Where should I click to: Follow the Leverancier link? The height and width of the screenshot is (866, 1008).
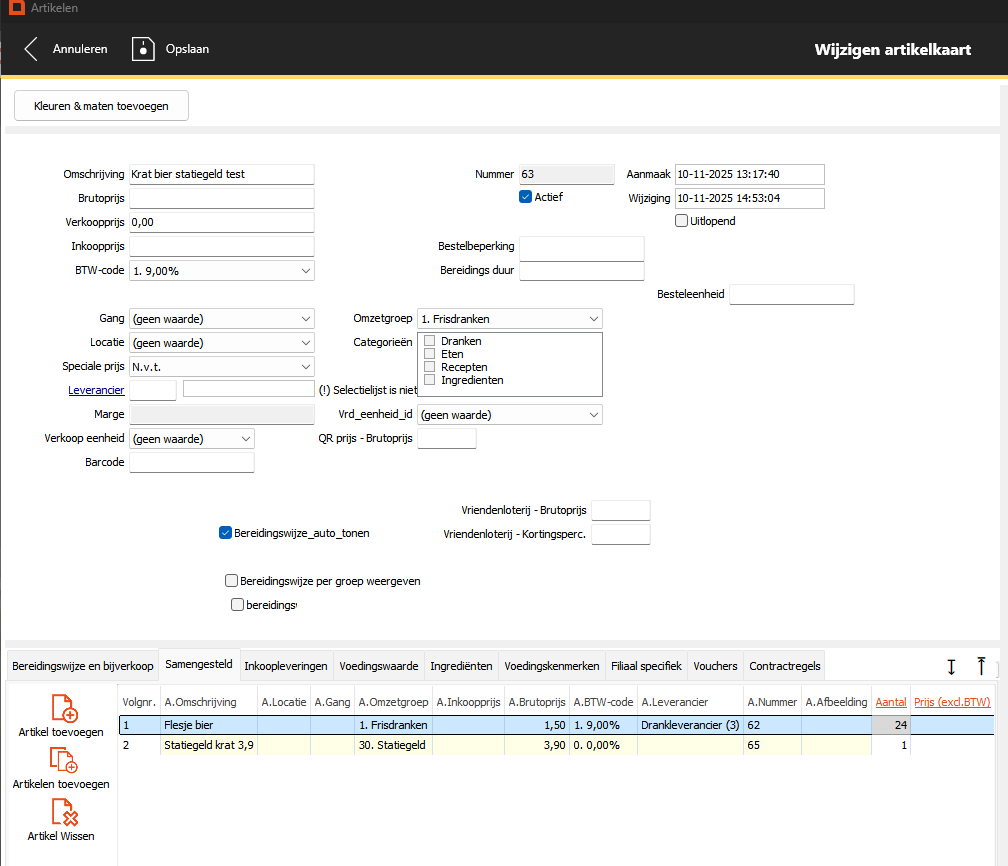(96, 390)
